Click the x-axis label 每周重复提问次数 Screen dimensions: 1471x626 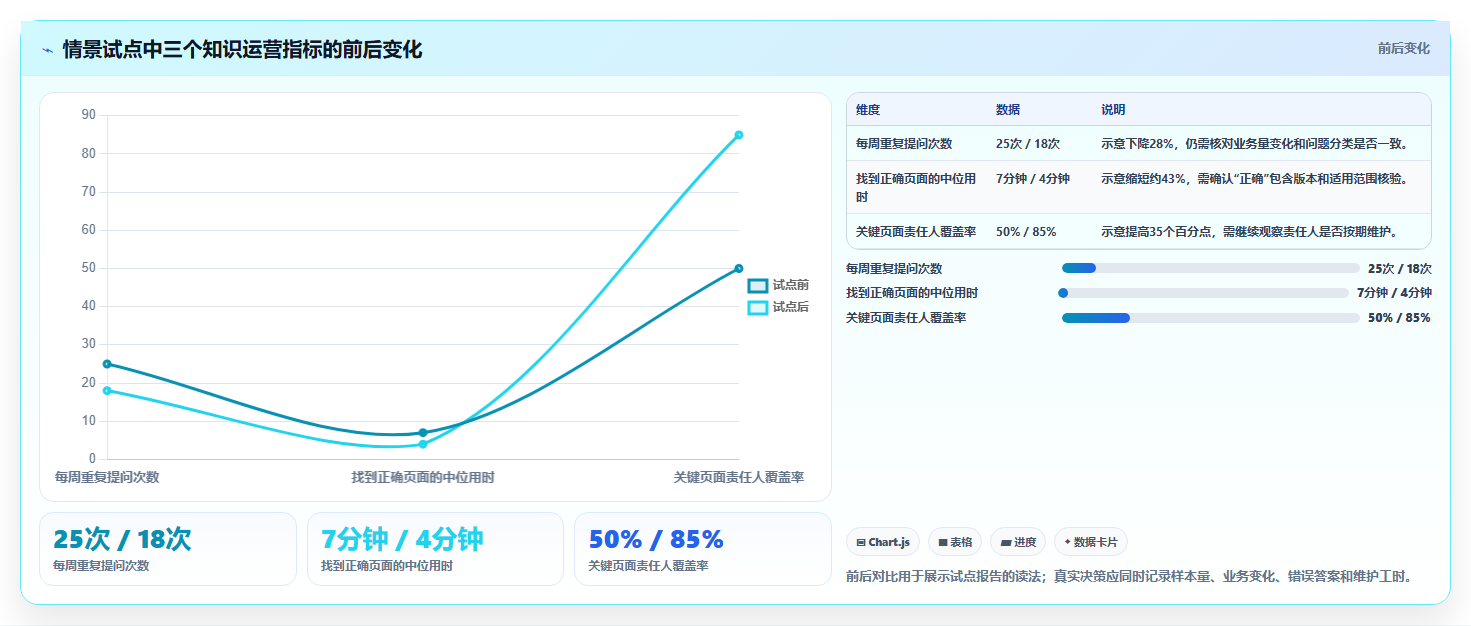[107, 478]
